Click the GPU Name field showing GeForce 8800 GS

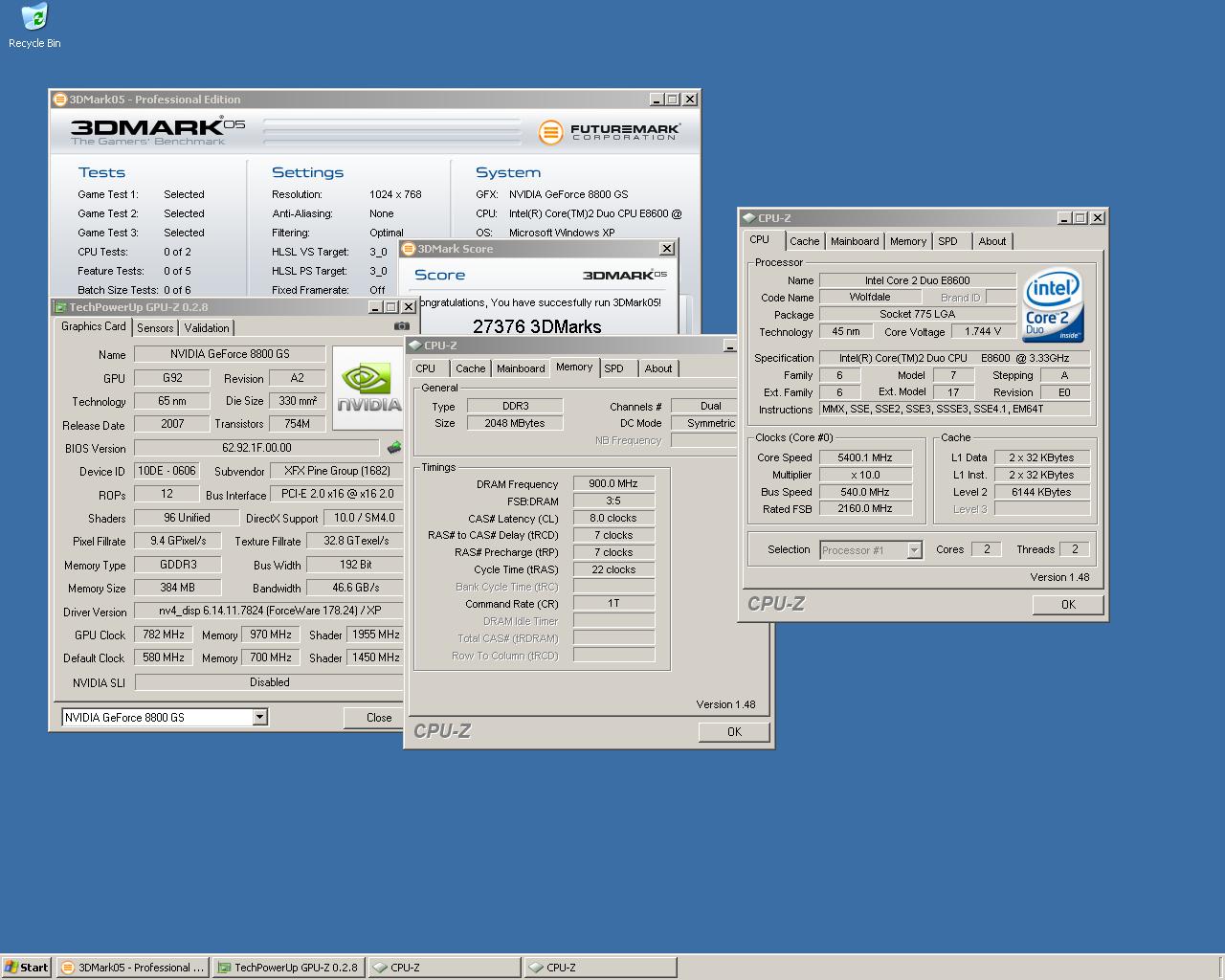point(230,354)
